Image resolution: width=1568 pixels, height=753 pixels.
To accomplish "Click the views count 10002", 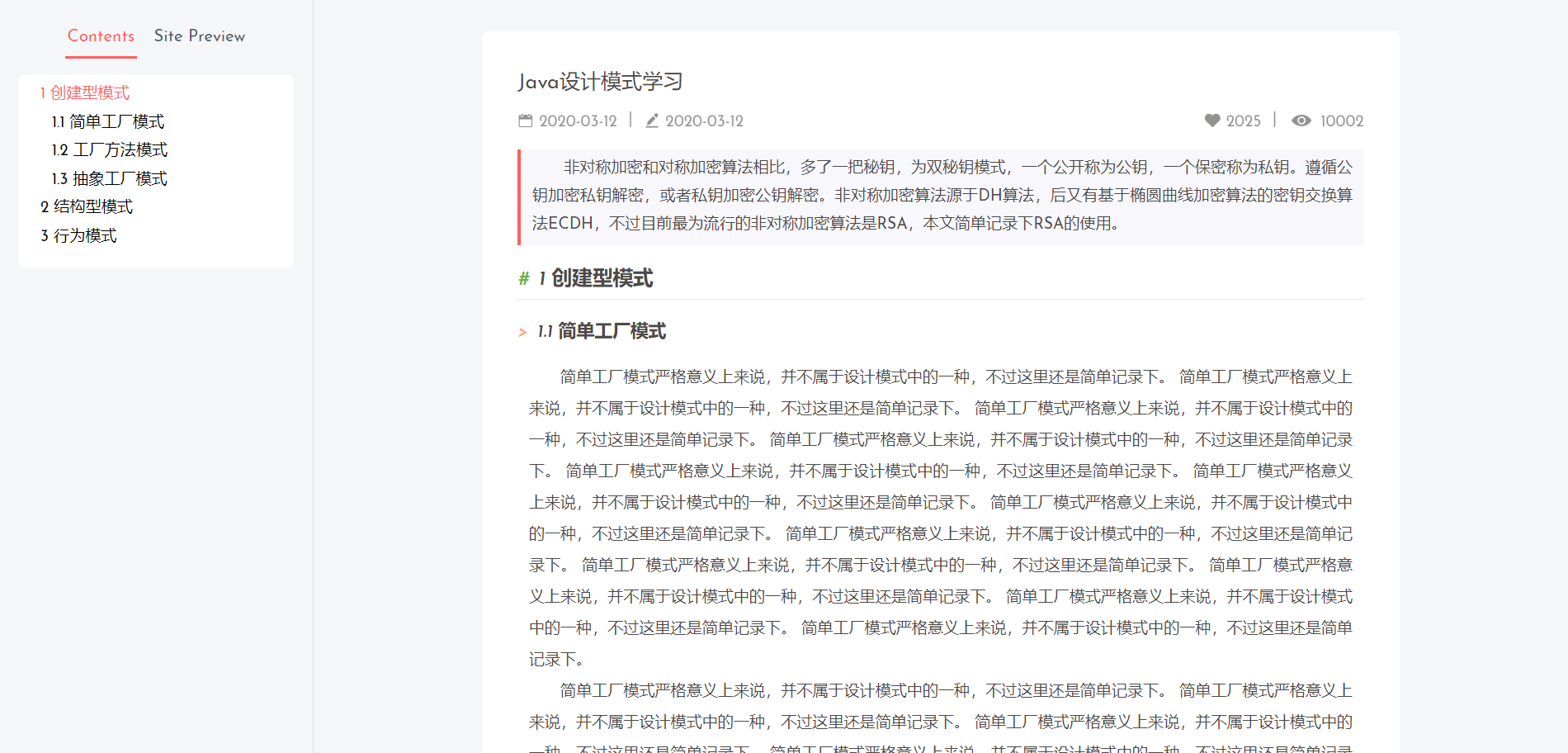I will click(x=1342, y=121).
